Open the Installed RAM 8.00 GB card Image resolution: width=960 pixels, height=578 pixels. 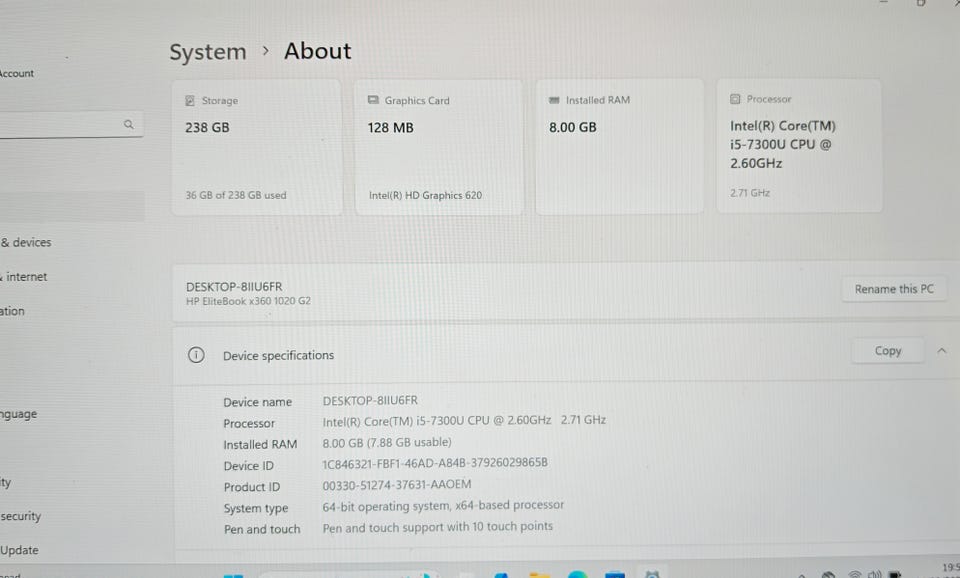(619, 146)
